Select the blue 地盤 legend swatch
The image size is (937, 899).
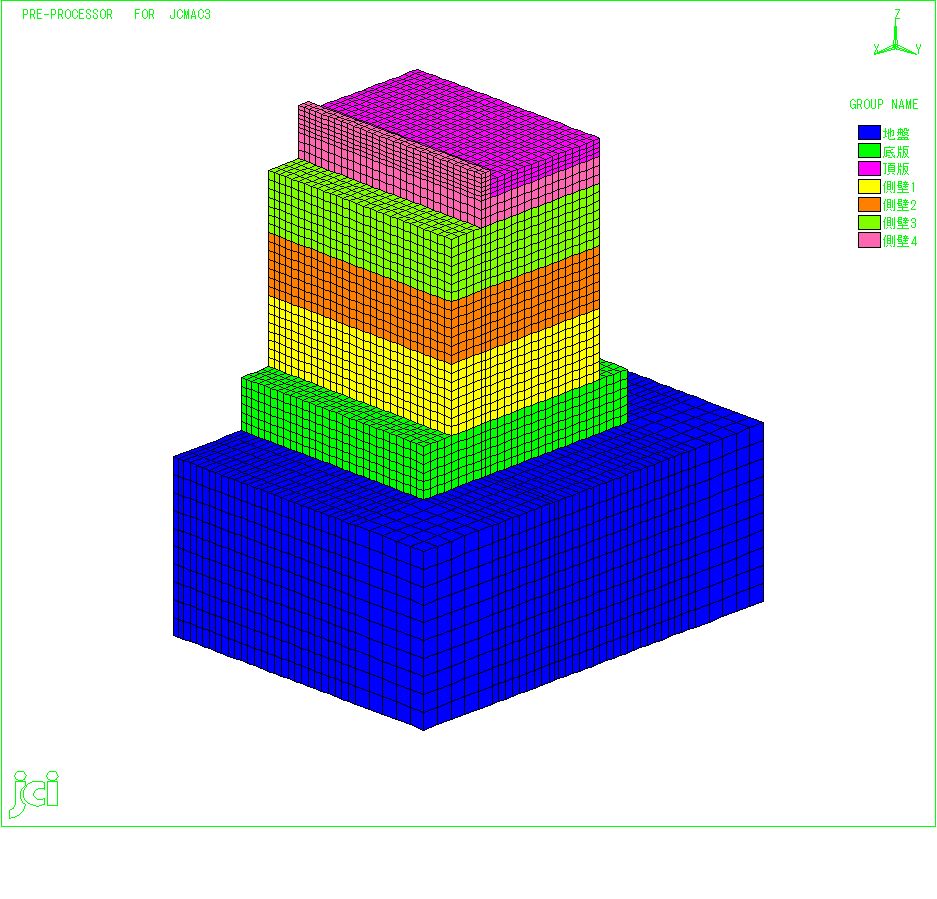pos(869,133)
